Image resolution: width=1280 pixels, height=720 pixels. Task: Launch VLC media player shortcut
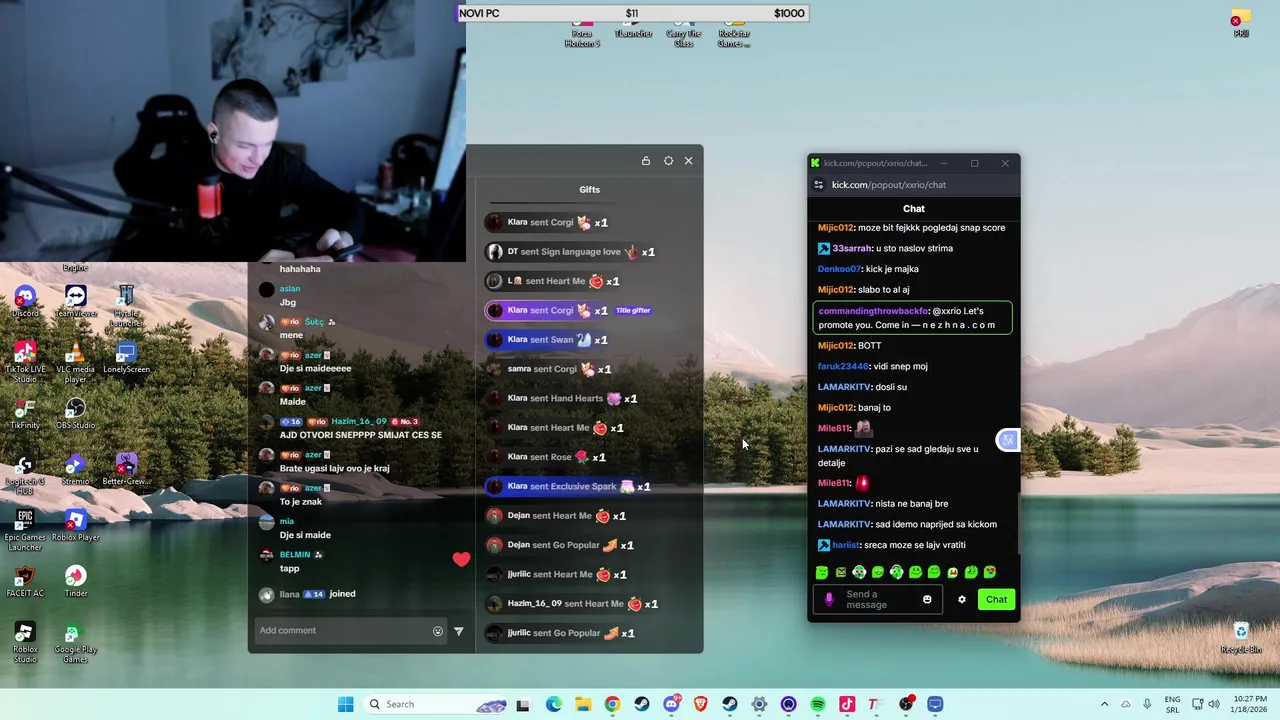(x=75, y=360)
